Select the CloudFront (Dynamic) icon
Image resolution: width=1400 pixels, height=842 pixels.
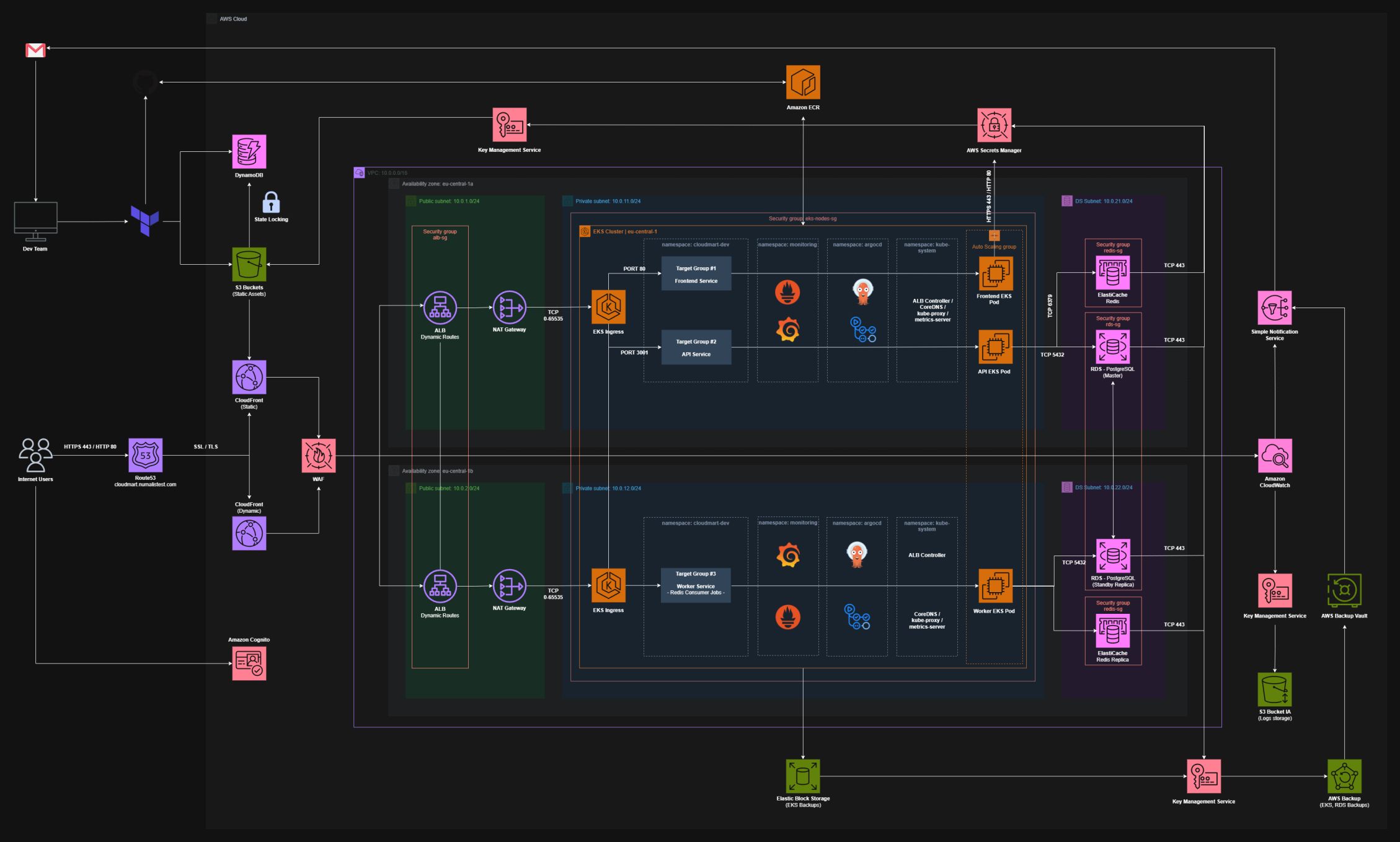(249, 533)
